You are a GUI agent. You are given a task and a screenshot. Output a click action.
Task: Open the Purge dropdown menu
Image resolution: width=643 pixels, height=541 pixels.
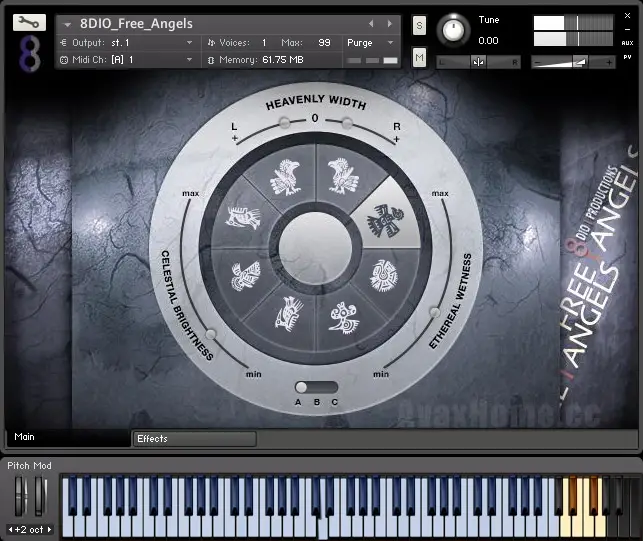pyautogui.click(x=390, y=42)
